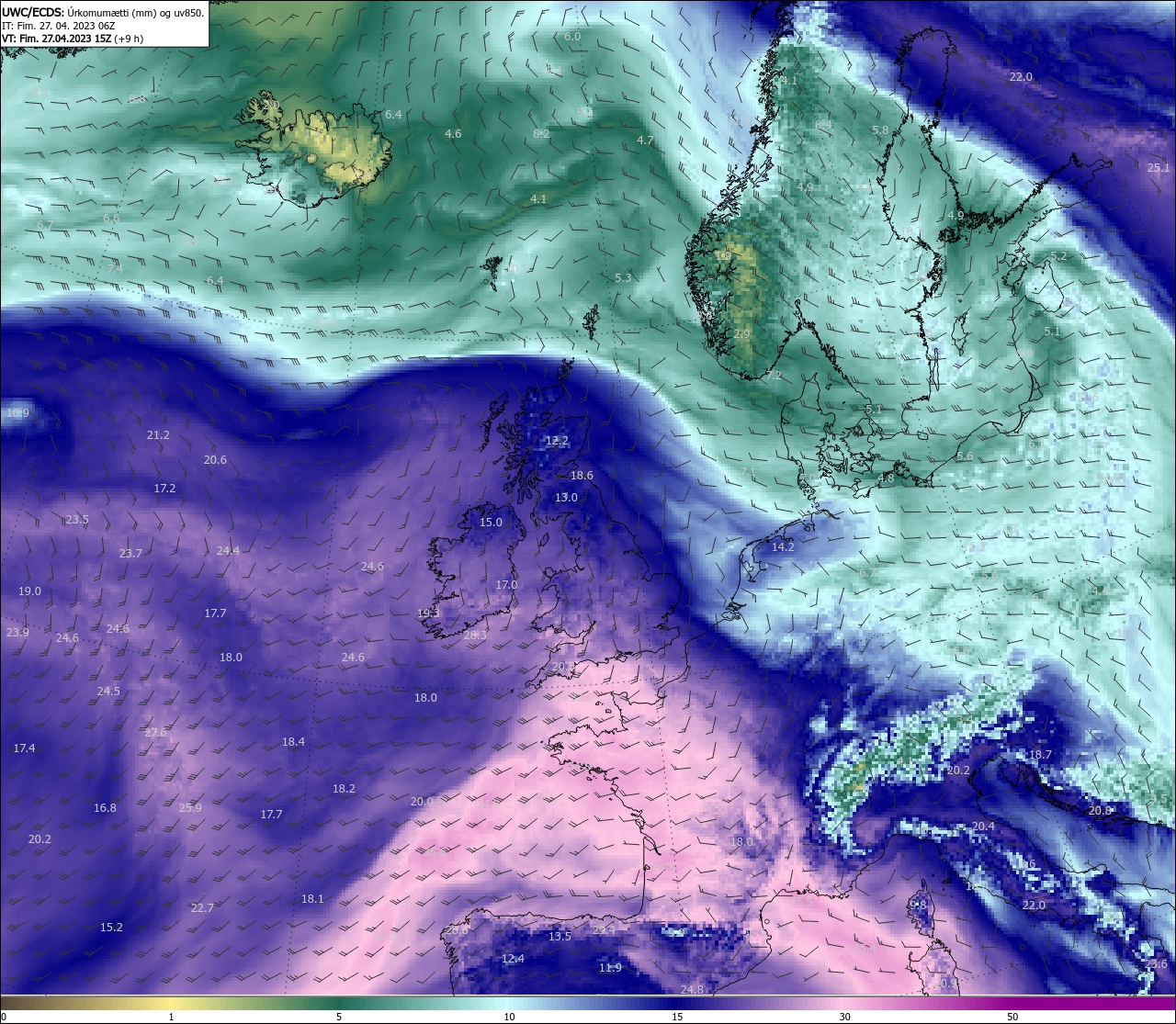
Task: Click the value 7.2 on the map
Action: click(774, 376)
